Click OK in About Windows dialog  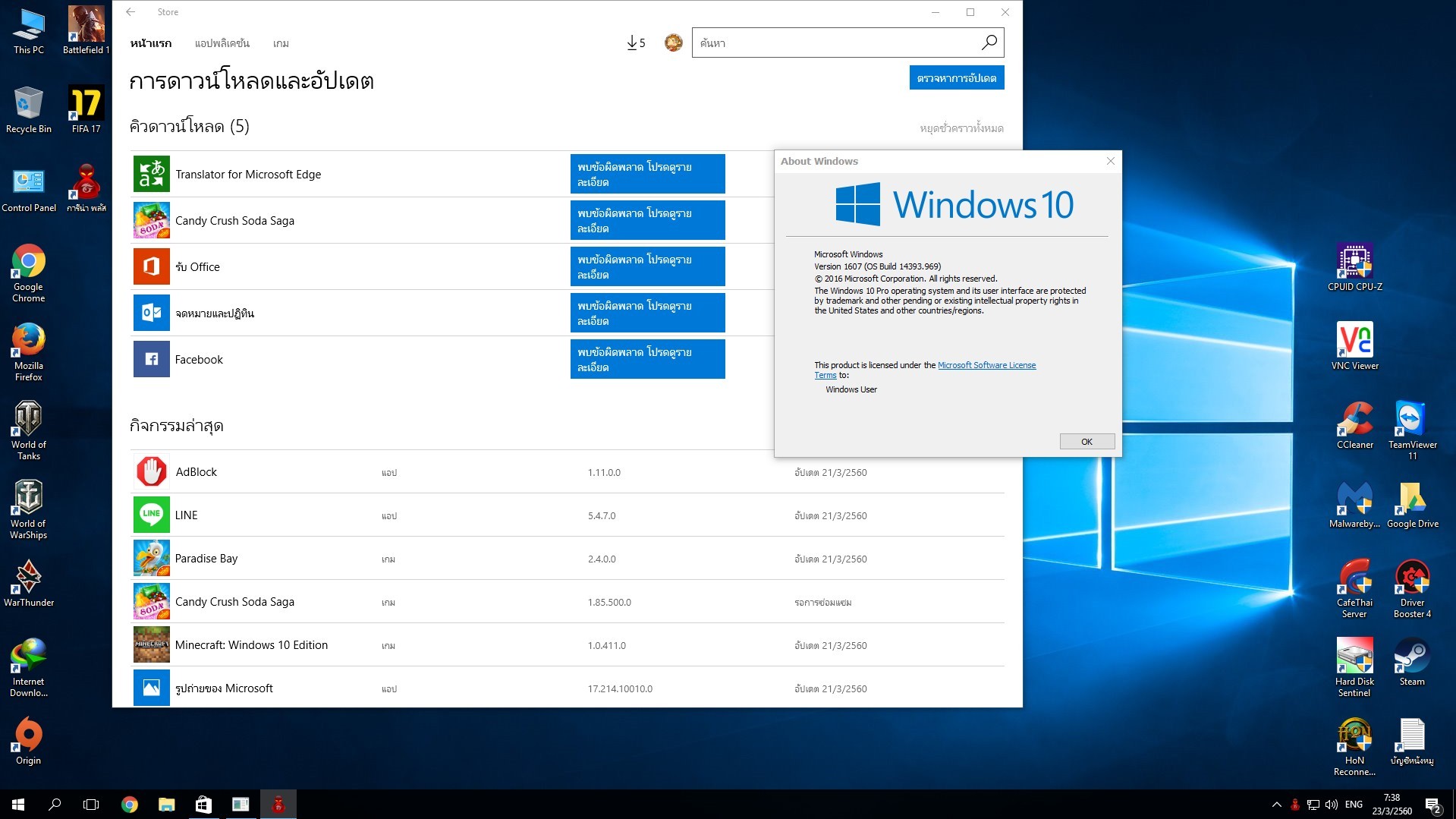[1086, 442]
